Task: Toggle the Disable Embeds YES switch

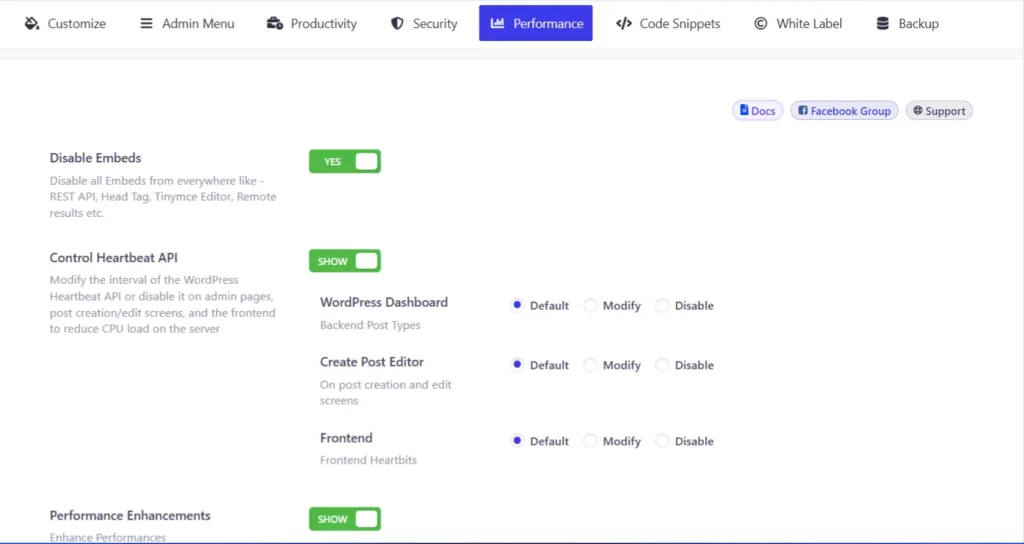Action: [345, 161]
